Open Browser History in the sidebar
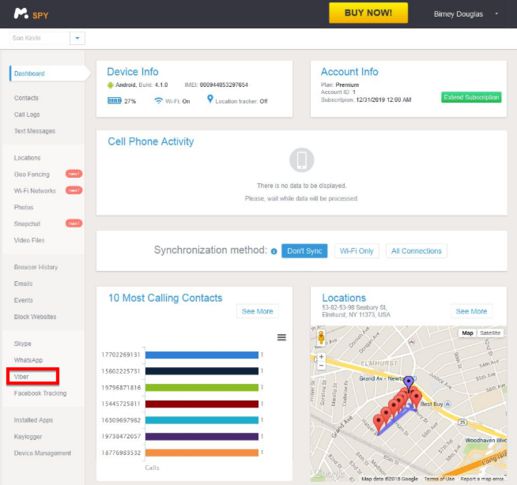Screen dimensions: 517x485 pos(36,267)
